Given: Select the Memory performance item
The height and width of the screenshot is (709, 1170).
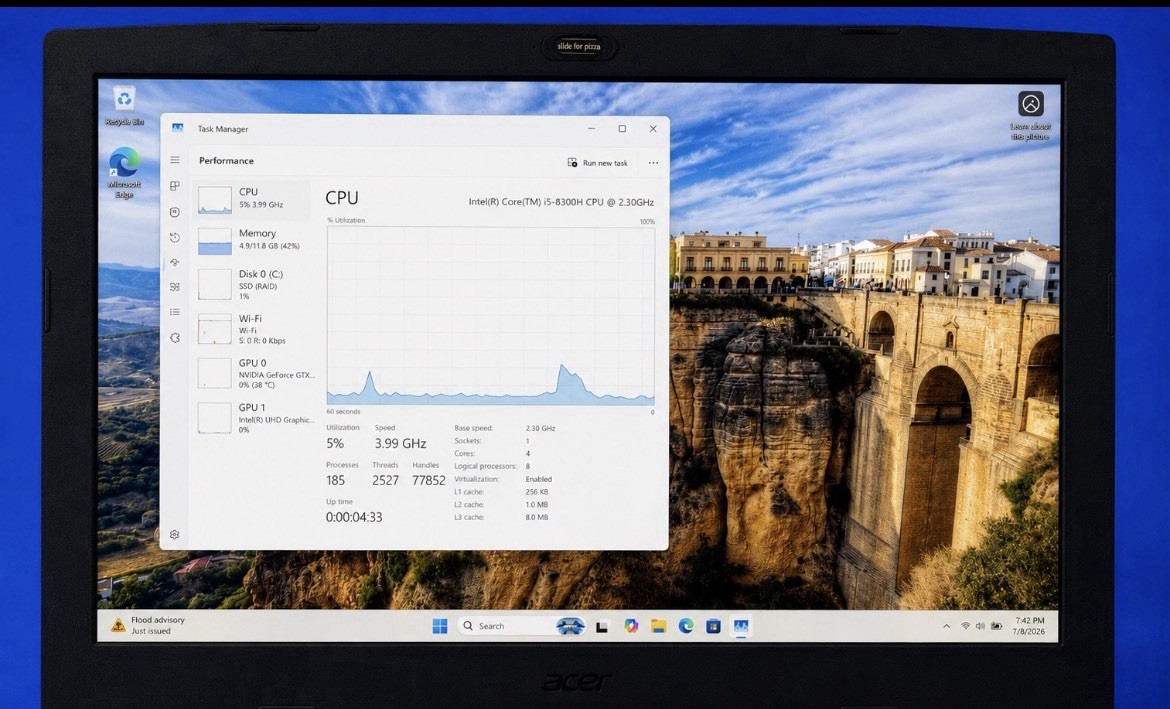Looking at the screenshot, I should click(251, 240).
